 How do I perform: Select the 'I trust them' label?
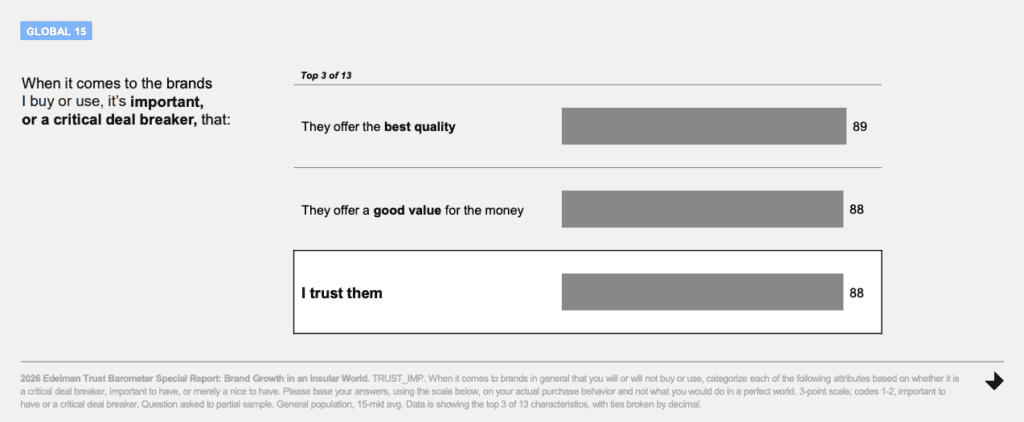(x=342, y=293)
